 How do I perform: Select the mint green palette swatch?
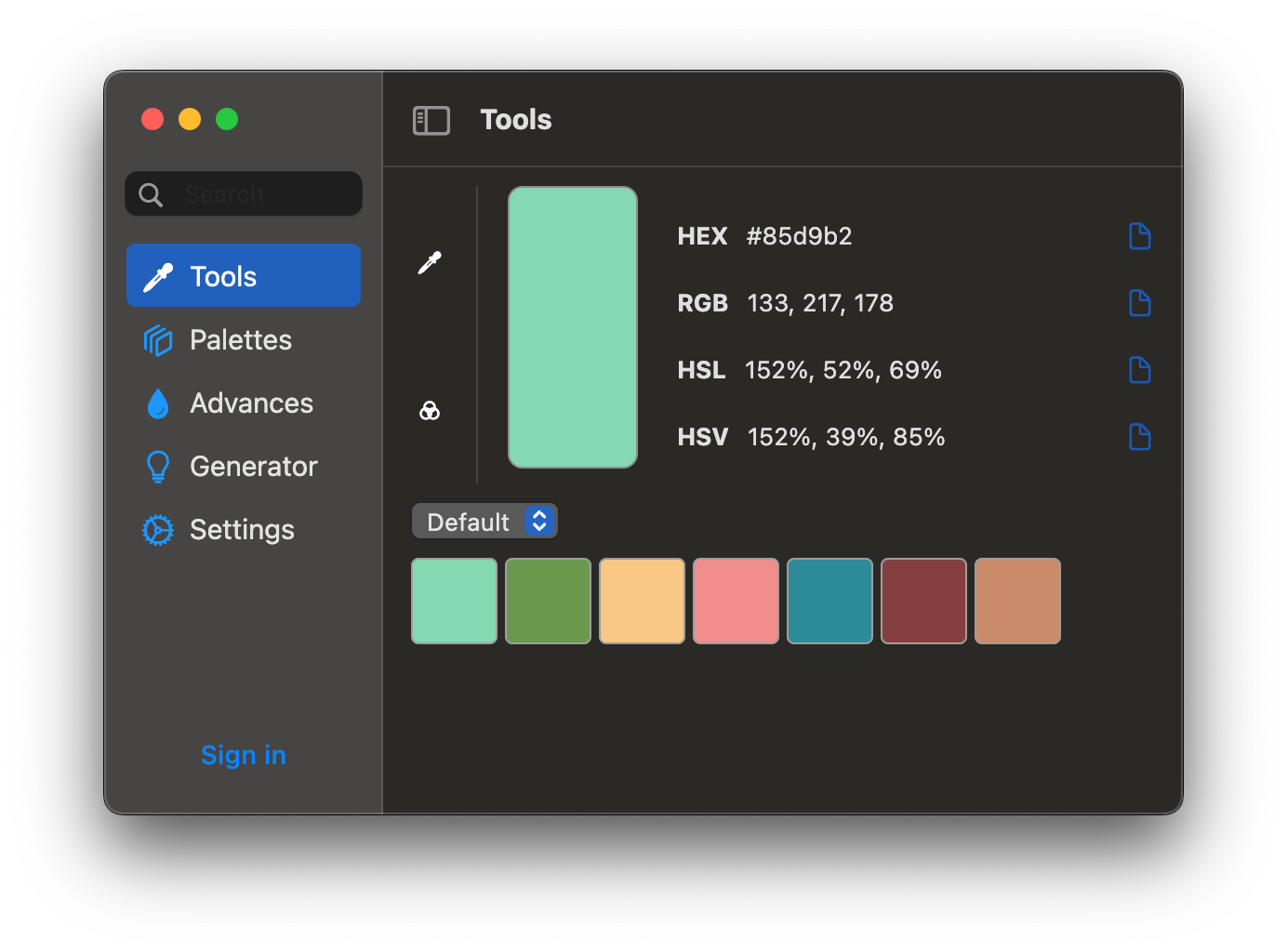point(454,601)
